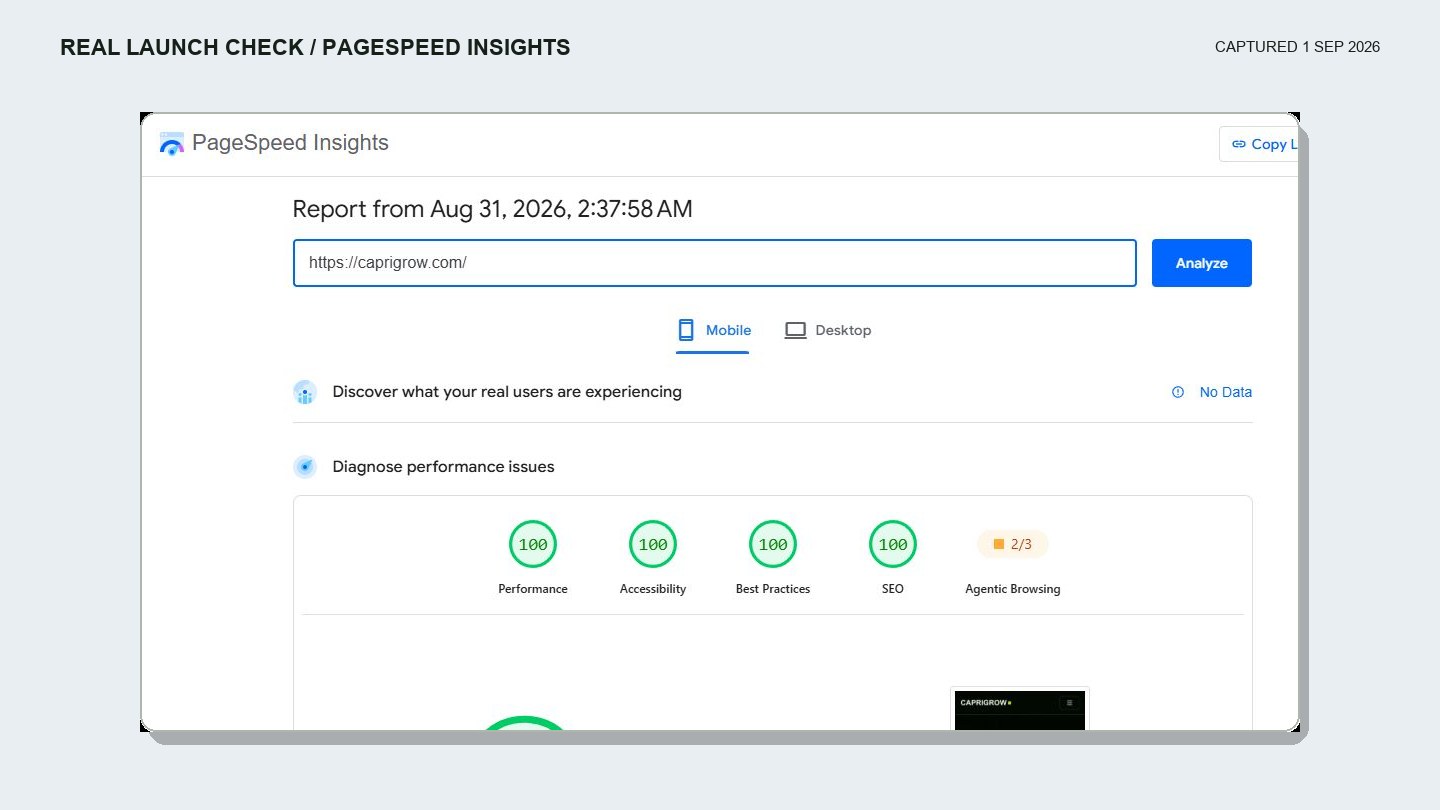The width and height of the screenshot is (1440, 810).
Task: Click the 2/3 Agentic Browsing badge
Action: click(1013, 545)
